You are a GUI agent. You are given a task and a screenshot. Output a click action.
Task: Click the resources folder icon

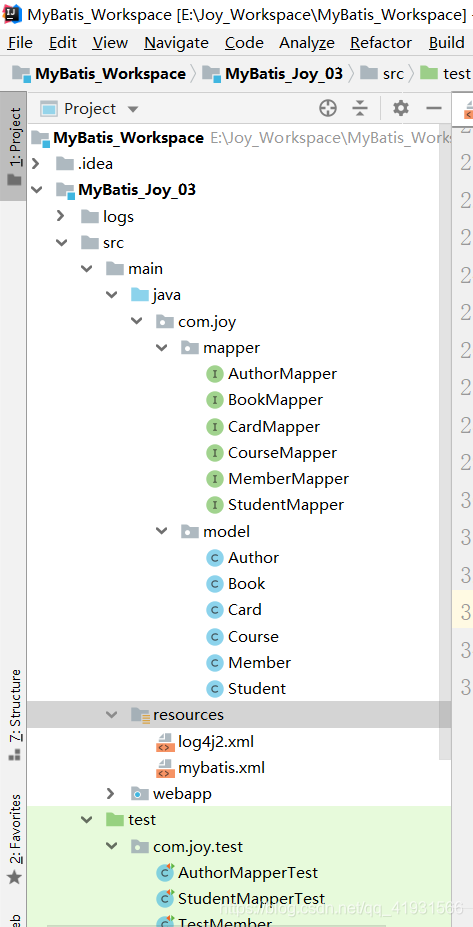[140, 715]
